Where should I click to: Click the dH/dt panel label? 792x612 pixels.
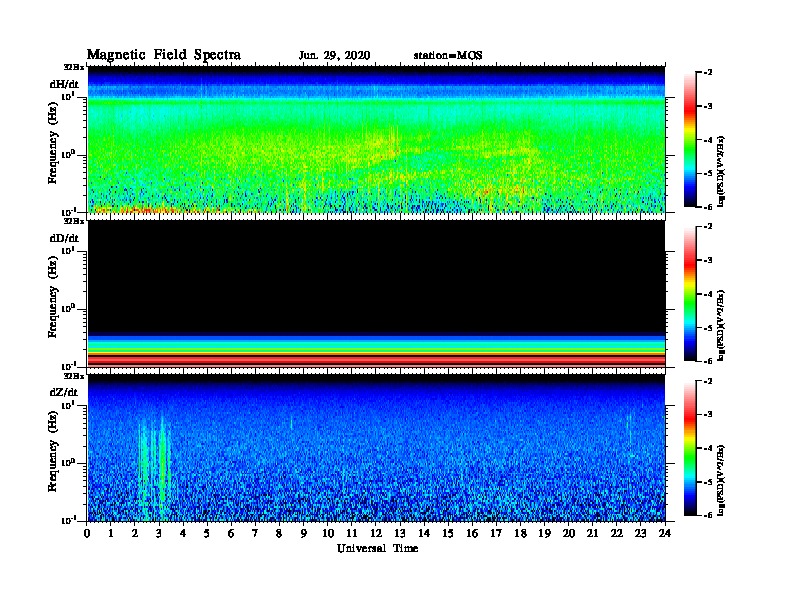pos(64,84)
